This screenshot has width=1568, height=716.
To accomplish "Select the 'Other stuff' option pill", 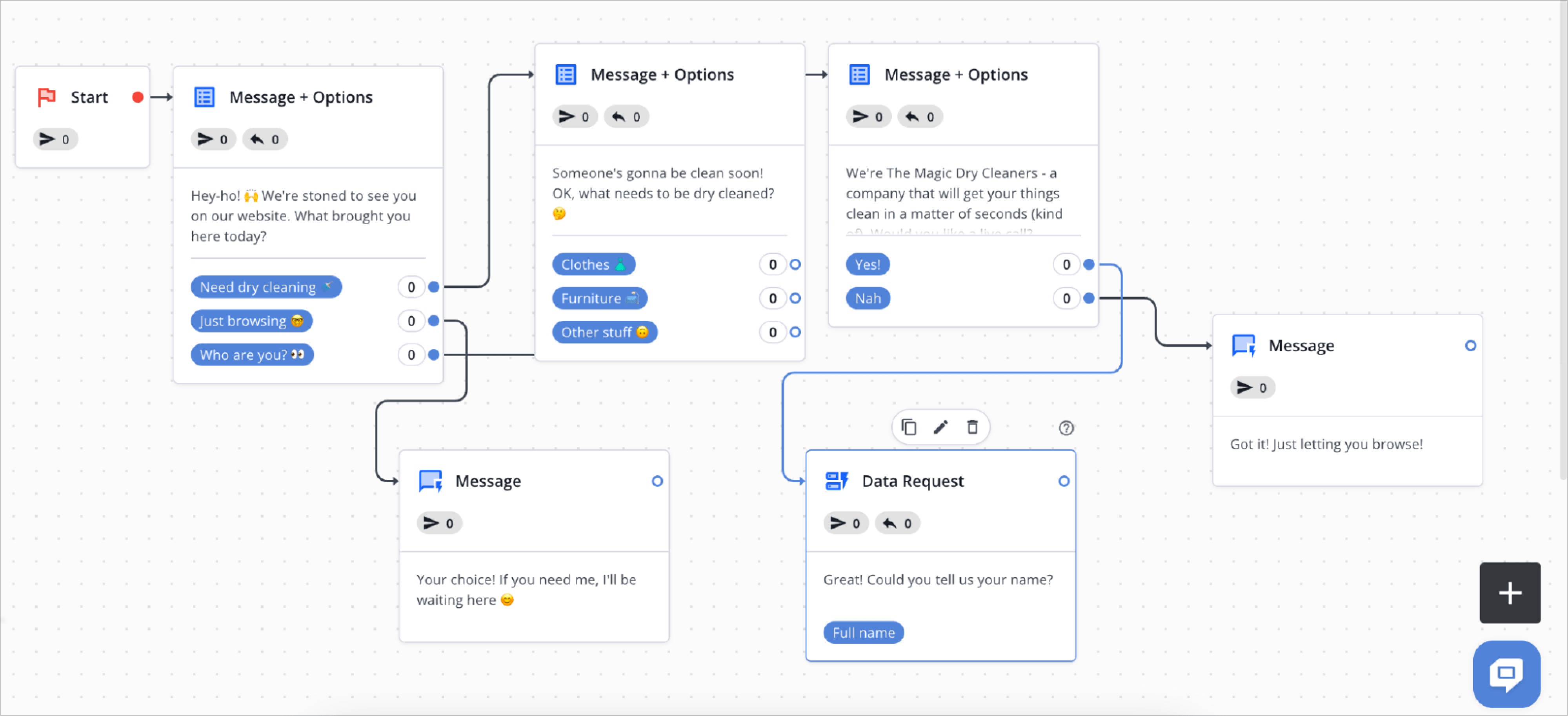I will tap(604, 332).
